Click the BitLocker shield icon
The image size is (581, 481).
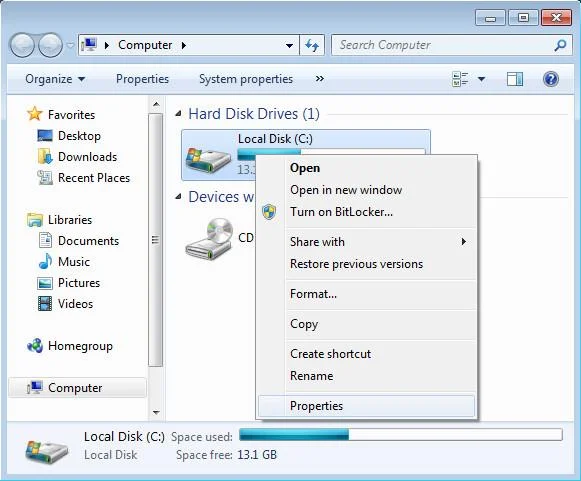269,212
